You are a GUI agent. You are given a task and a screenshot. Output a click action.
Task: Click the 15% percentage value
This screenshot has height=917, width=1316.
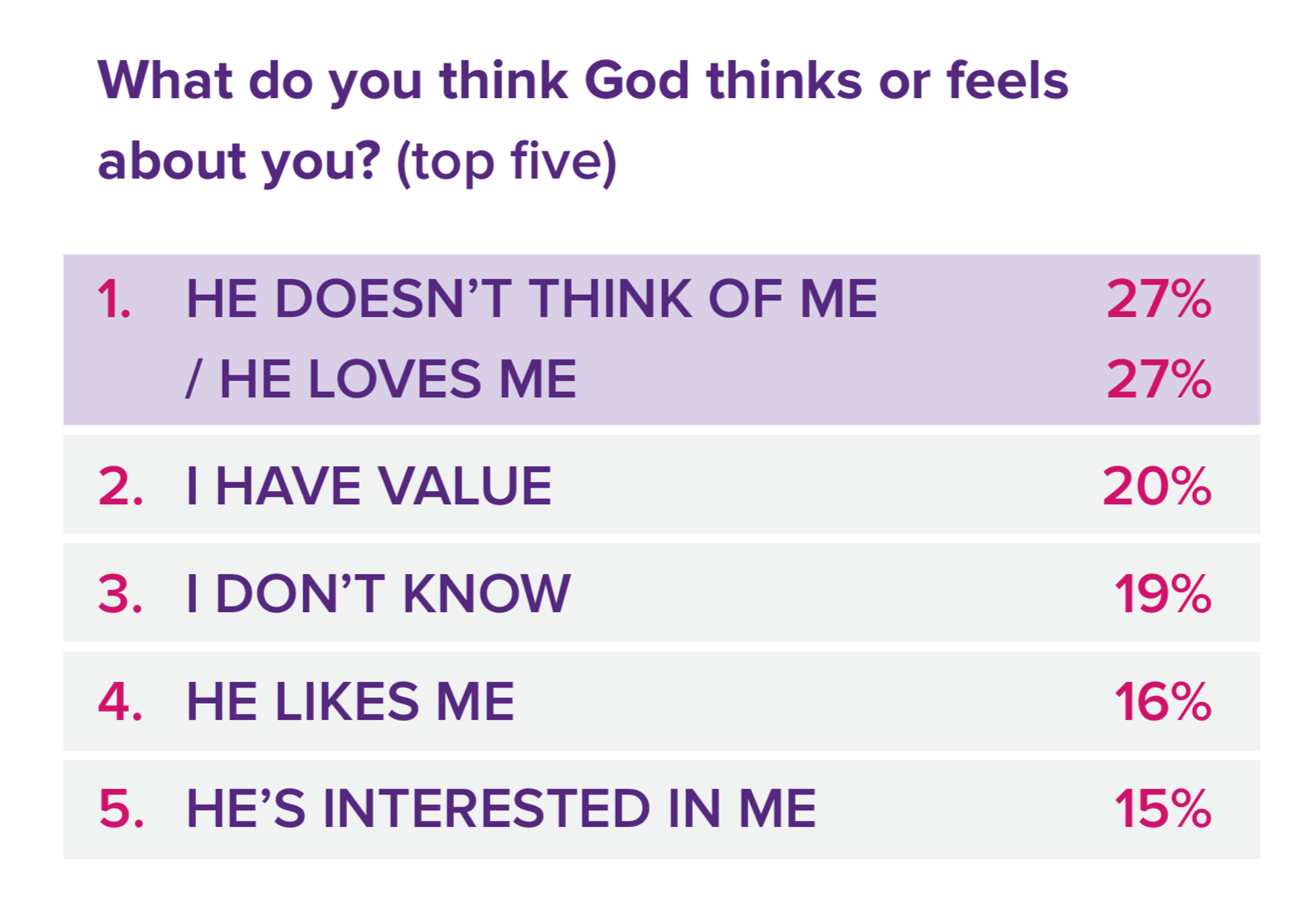pos(1162,809)
